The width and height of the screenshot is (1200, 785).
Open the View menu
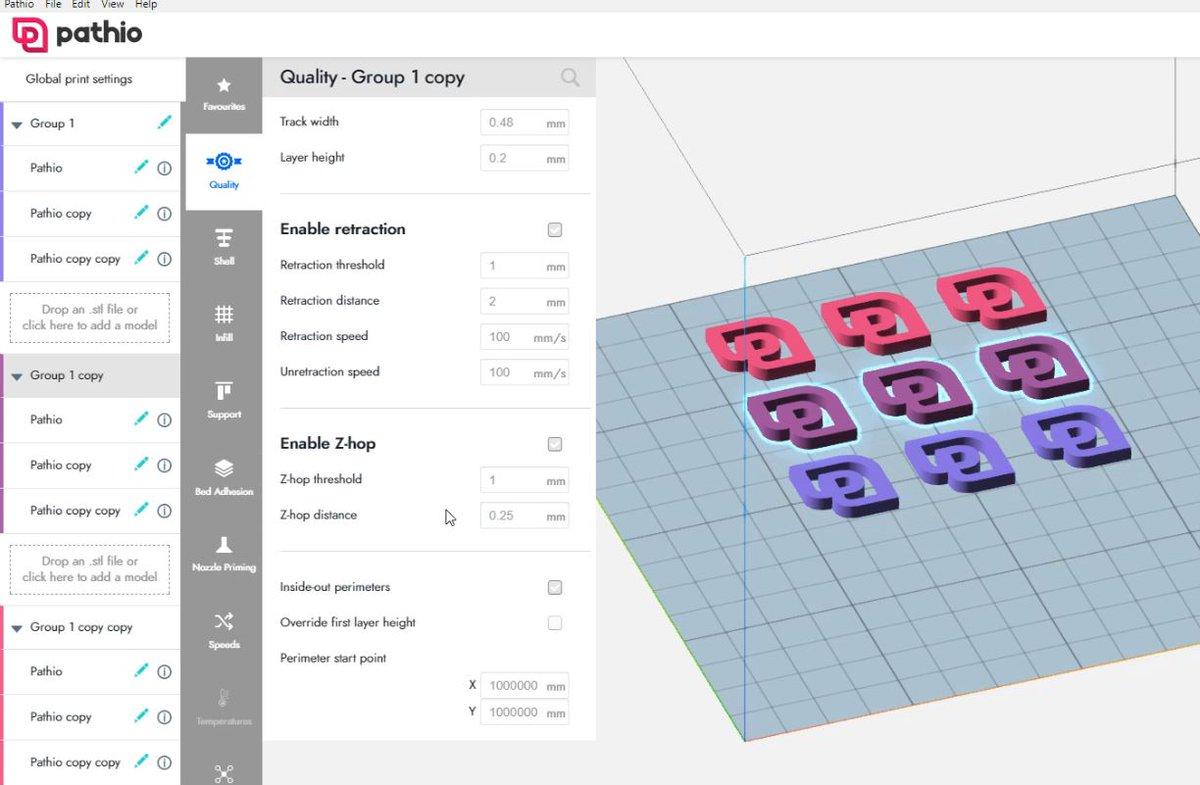pyautogui.click(x=113, y=5)
